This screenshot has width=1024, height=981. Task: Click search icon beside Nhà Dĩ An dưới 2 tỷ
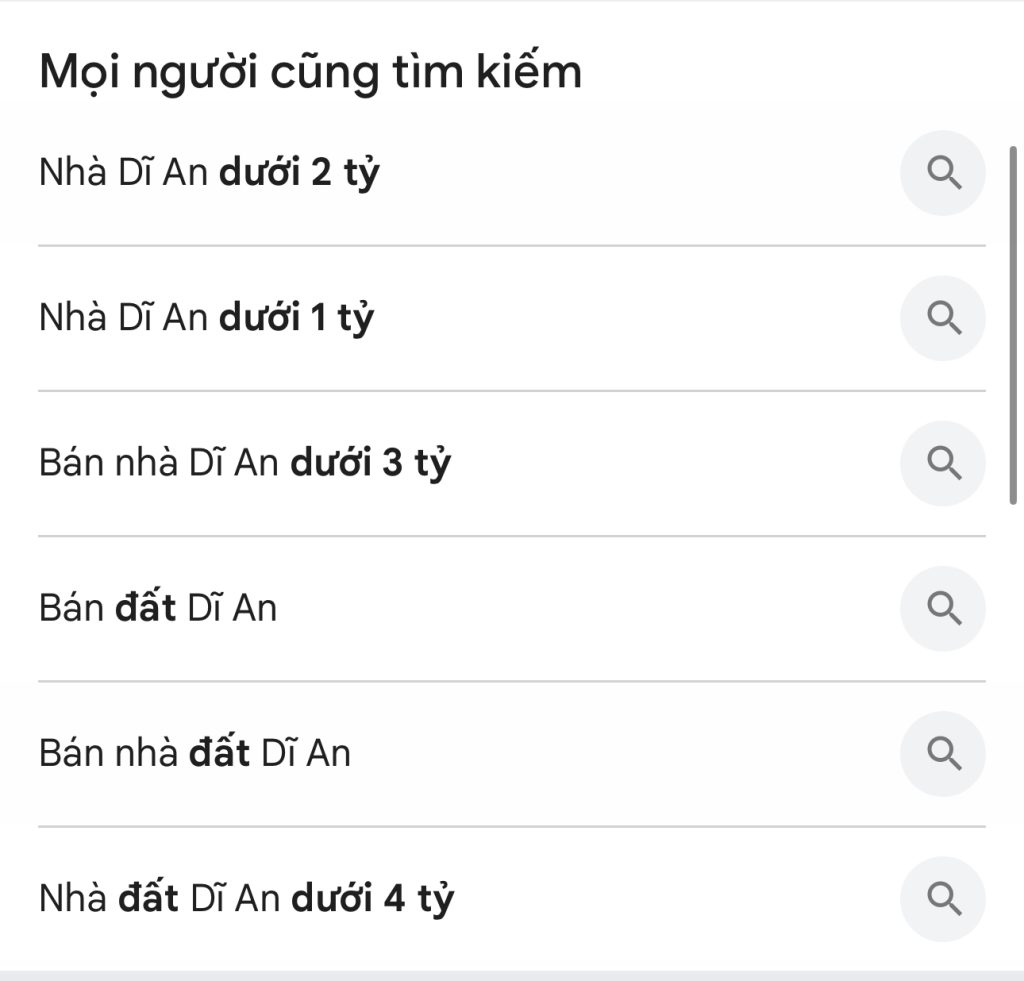click(x=943, y=173)
